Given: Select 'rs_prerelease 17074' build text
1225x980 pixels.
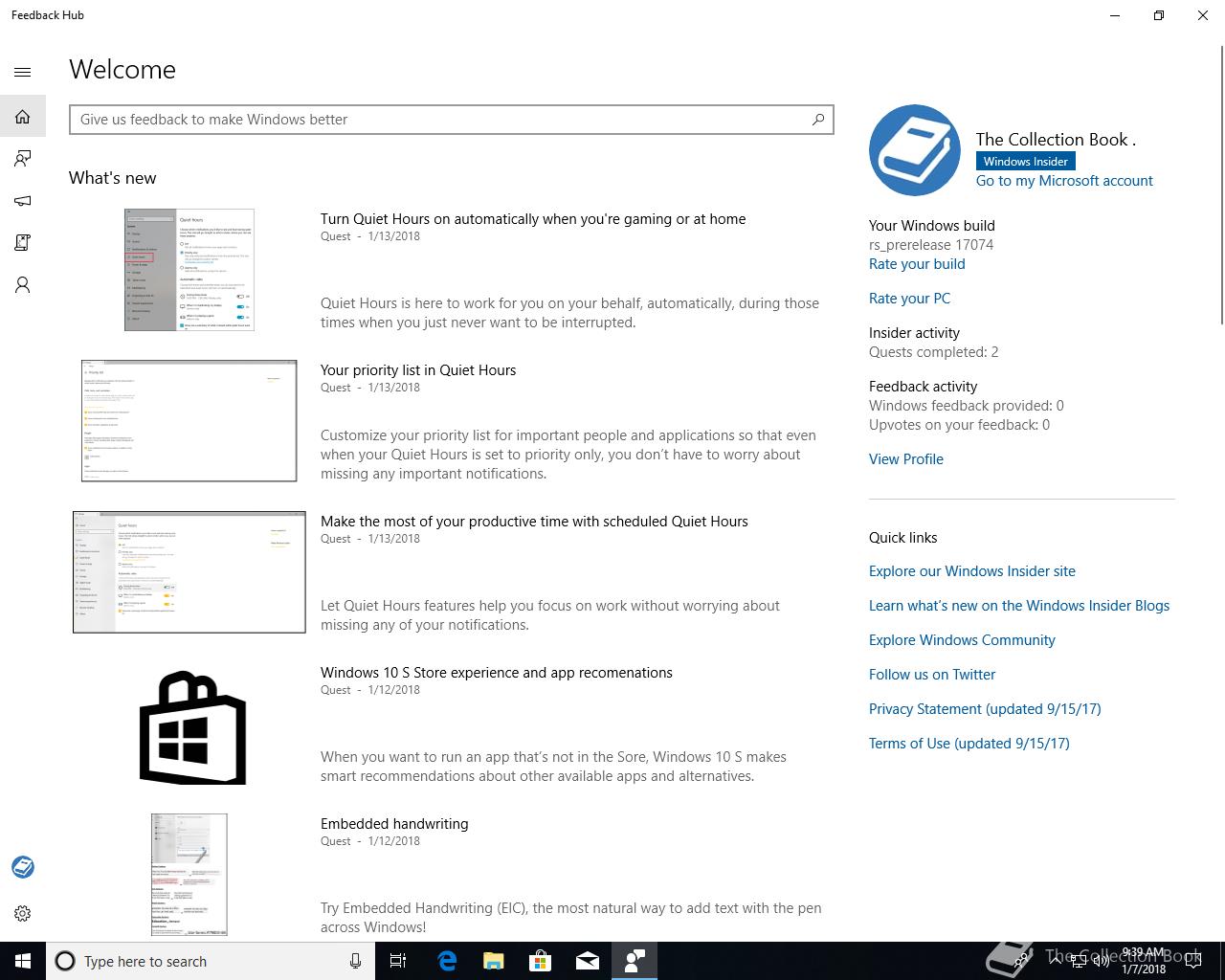Looking at the screenshot, I should [x=931, y=245].
